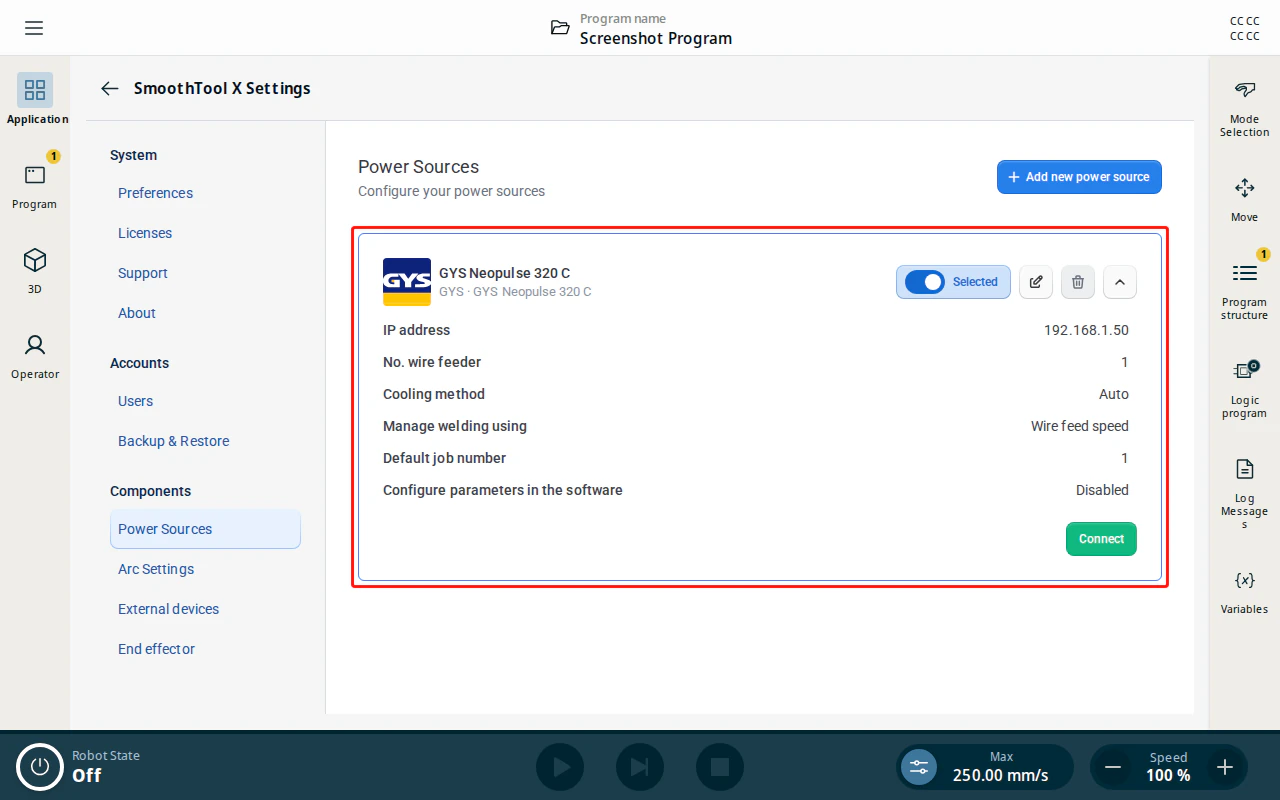This screenshot has height=800, width=1280.
Task: Click the IP address value 192.168.1.50
Action: (1086, 330)
